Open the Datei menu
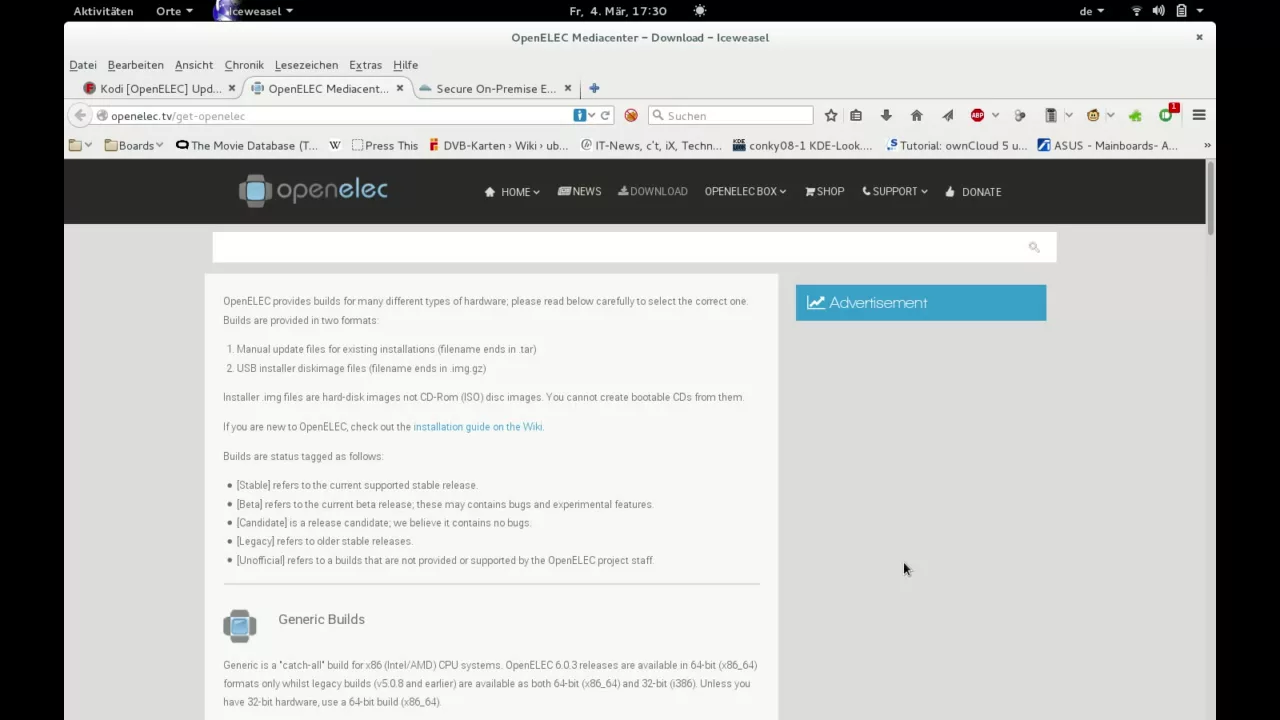This screenshot has height=720, width=1280. tap(83, 65)
